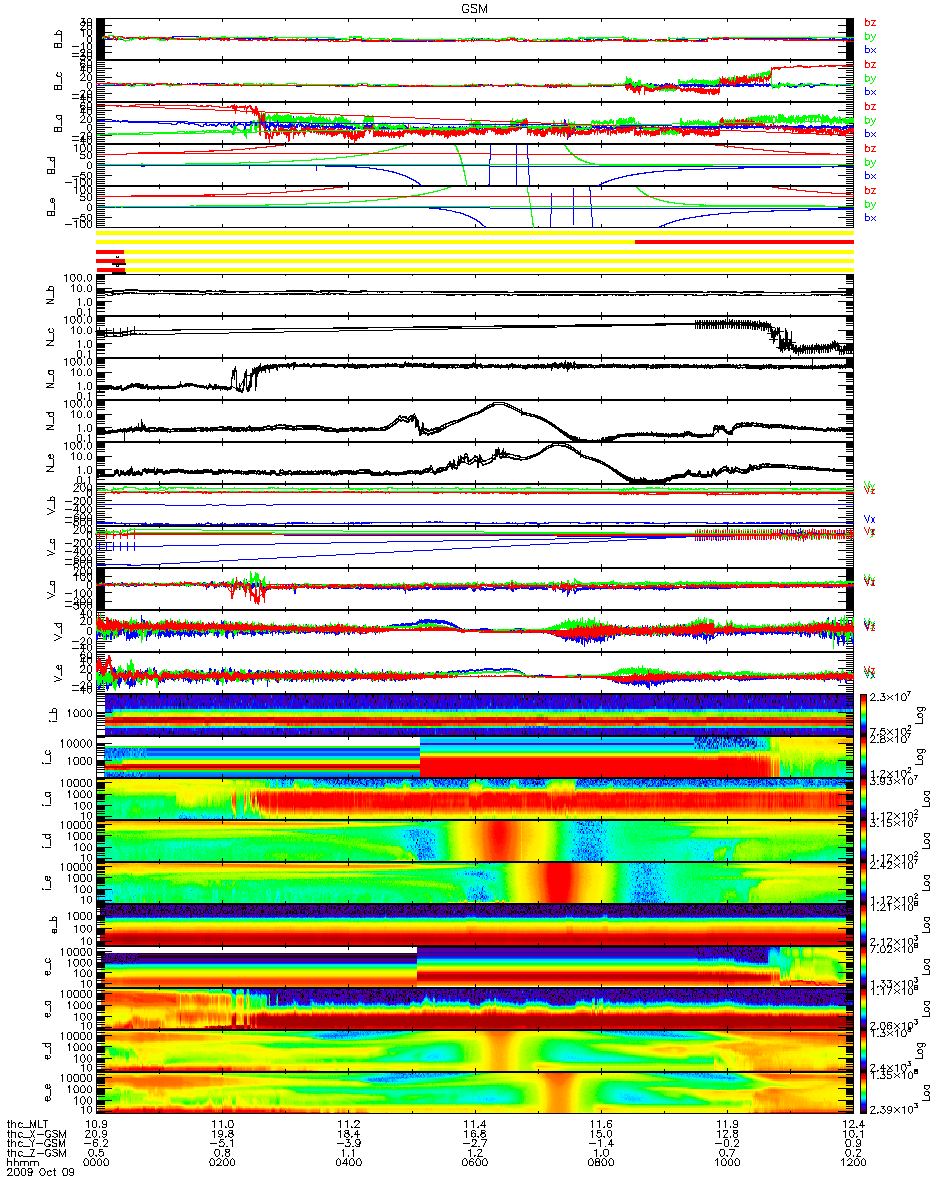Click inside the i_a ion spectrogram panel
930x1200 pixels.
tap(475, 798)
